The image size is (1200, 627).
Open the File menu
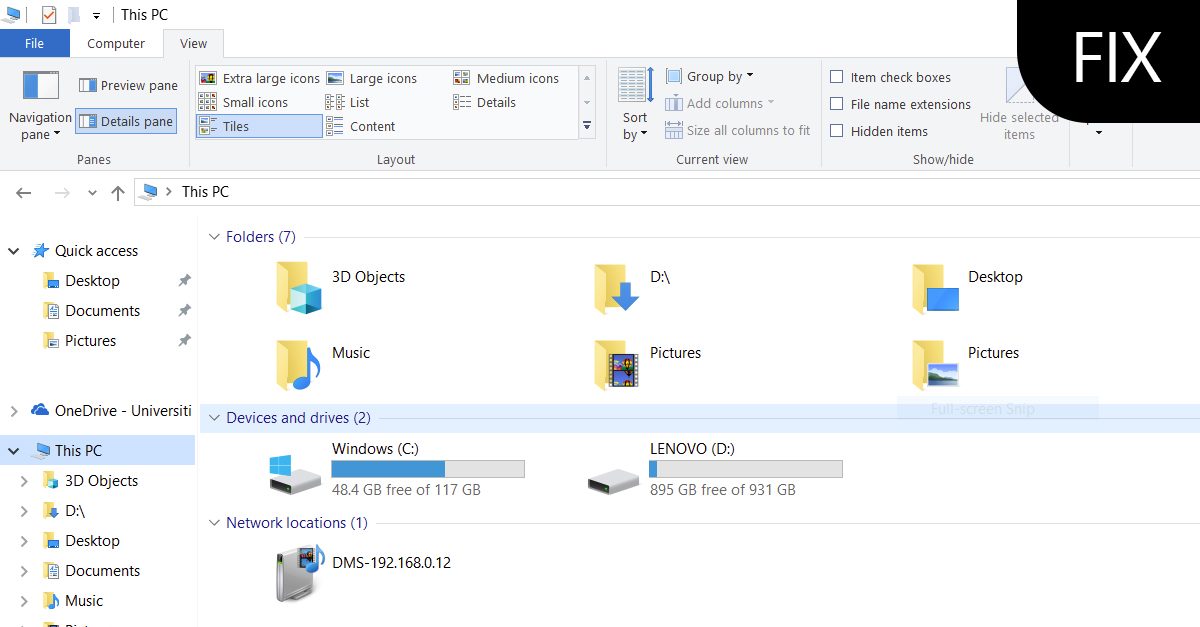[x=35, y=43]
